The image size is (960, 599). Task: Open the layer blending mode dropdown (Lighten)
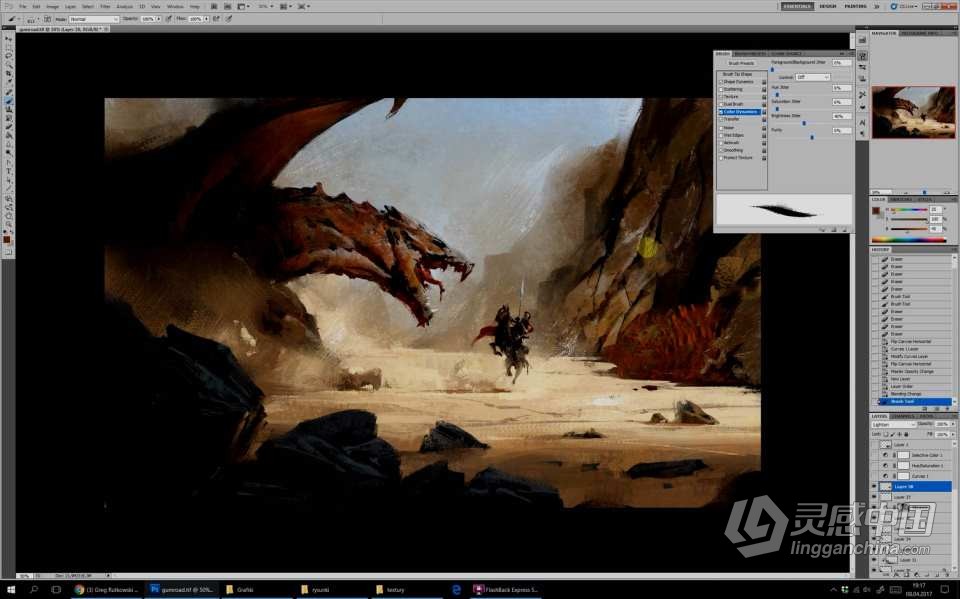point(893,424)
